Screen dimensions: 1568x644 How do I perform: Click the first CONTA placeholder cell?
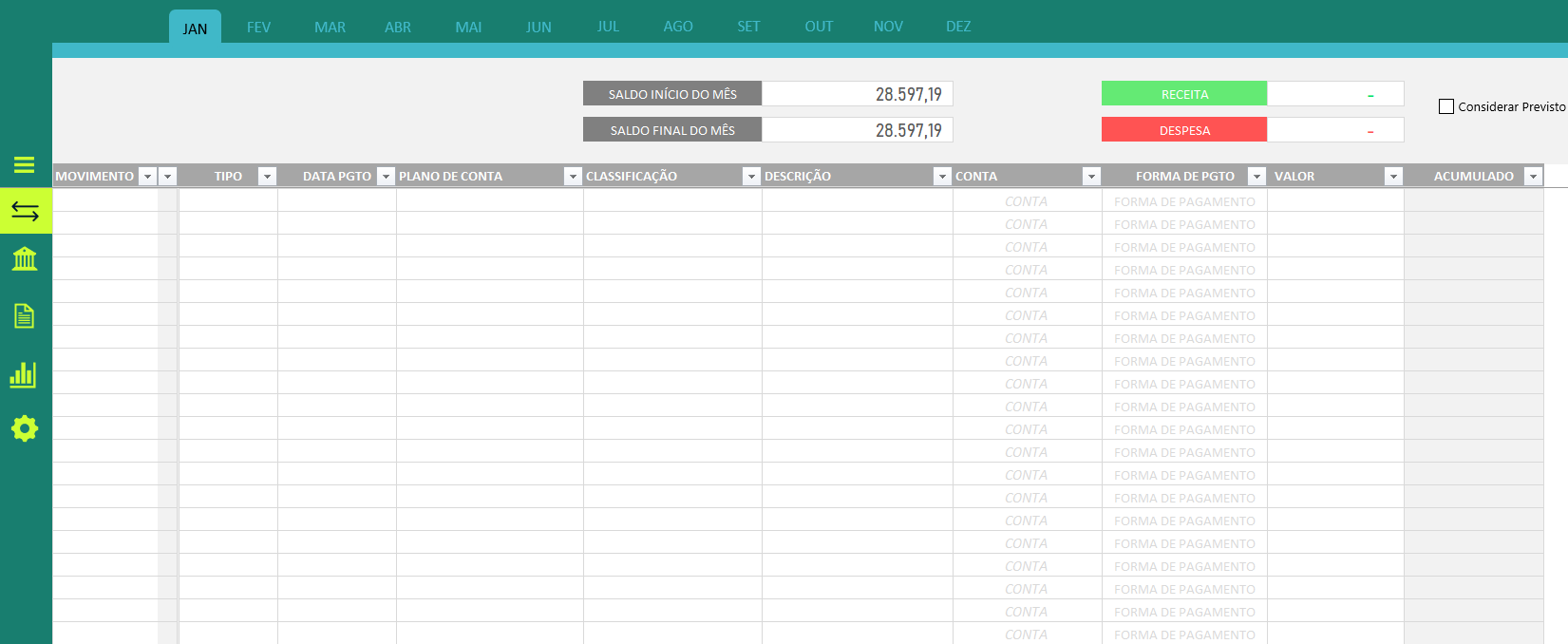1027,201
